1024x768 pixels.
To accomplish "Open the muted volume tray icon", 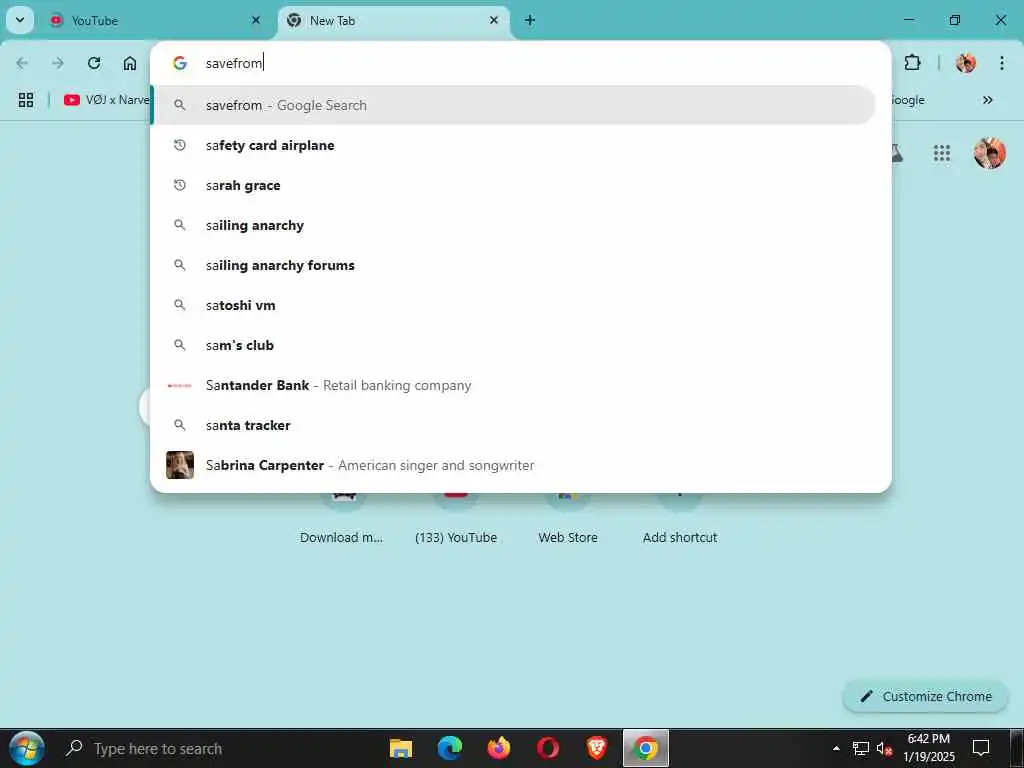I will pyautogui.click(x=884, y=748).
